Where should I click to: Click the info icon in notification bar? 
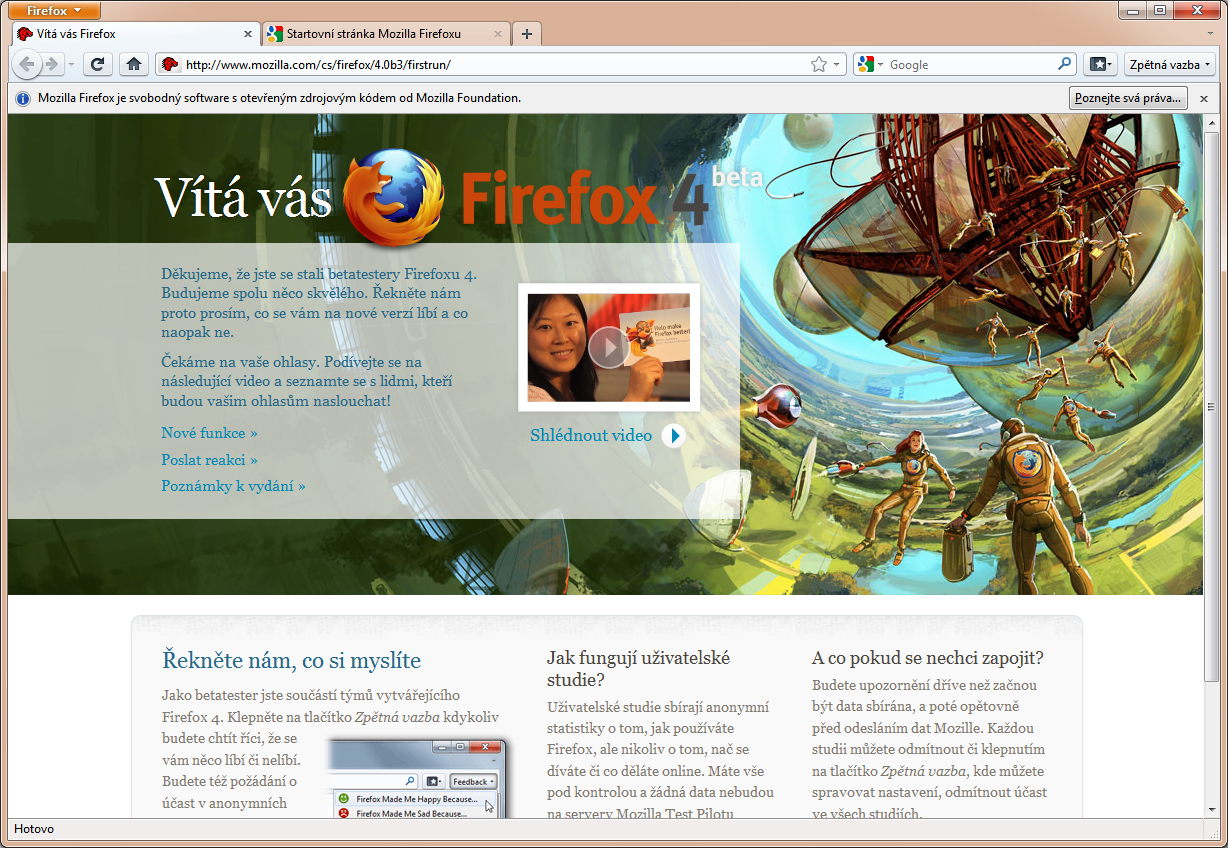click(x=23, y=98)
